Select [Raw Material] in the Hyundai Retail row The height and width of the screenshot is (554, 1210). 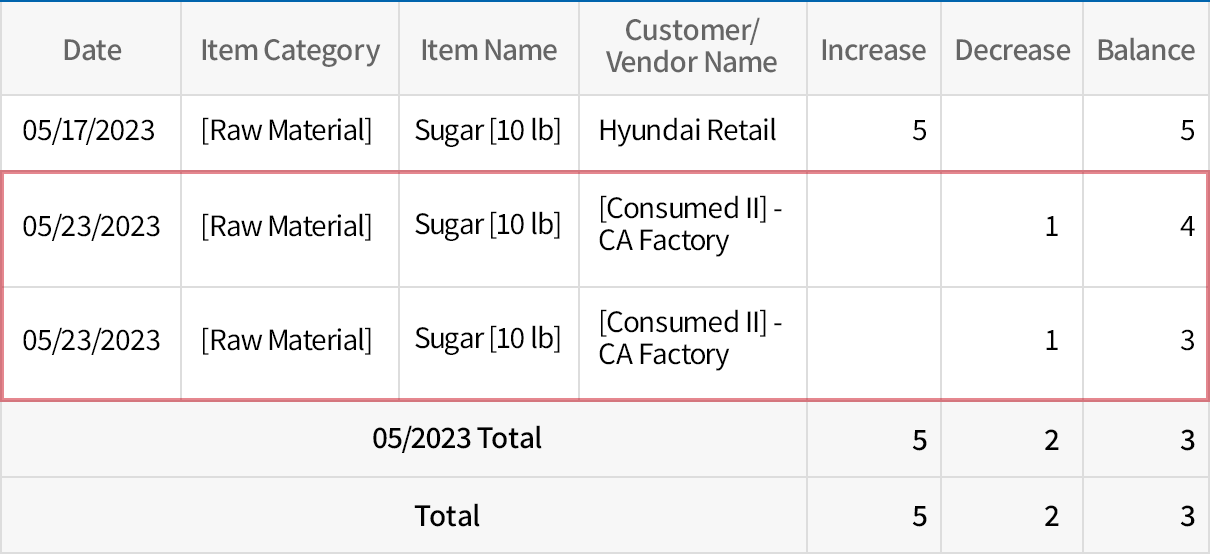tap(286, 131)
